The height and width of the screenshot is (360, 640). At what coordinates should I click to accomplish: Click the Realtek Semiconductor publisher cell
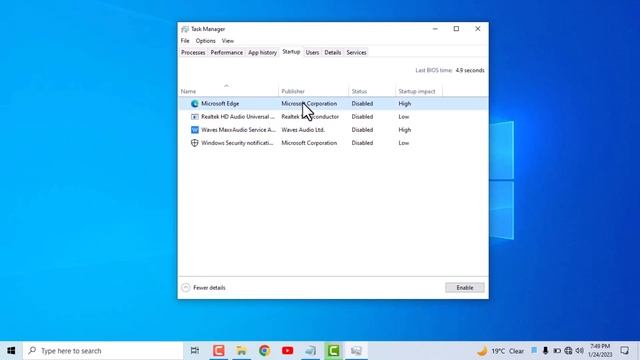point(310,117)
